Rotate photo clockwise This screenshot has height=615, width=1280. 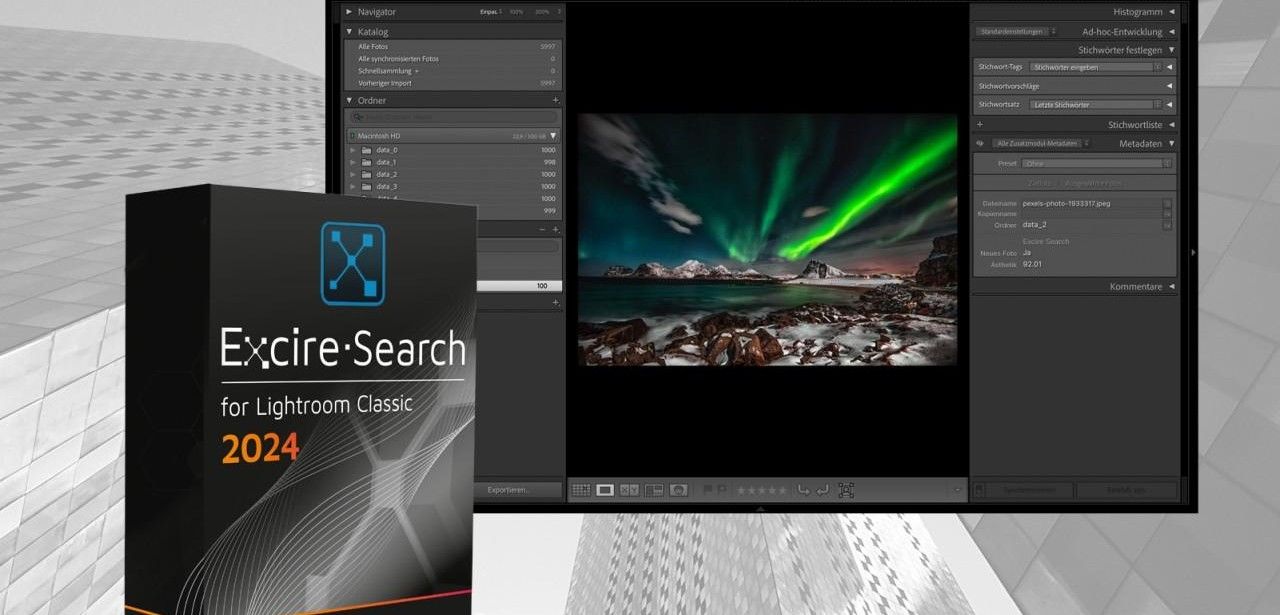click(x=822, y=490)
